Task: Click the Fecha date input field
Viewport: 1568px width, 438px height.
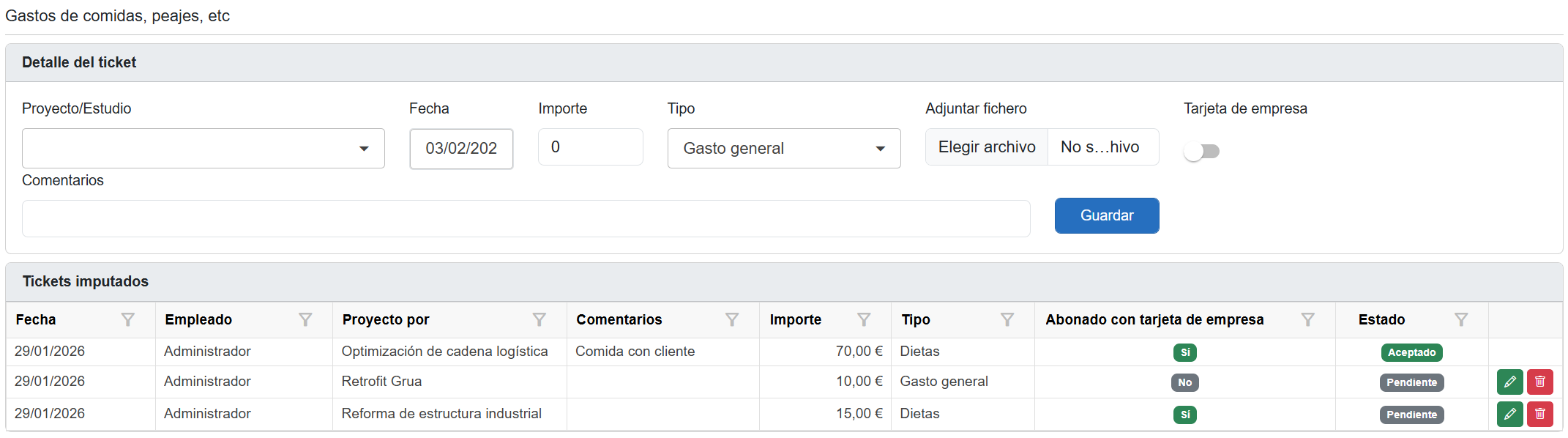Action: (x=461, y=149)
